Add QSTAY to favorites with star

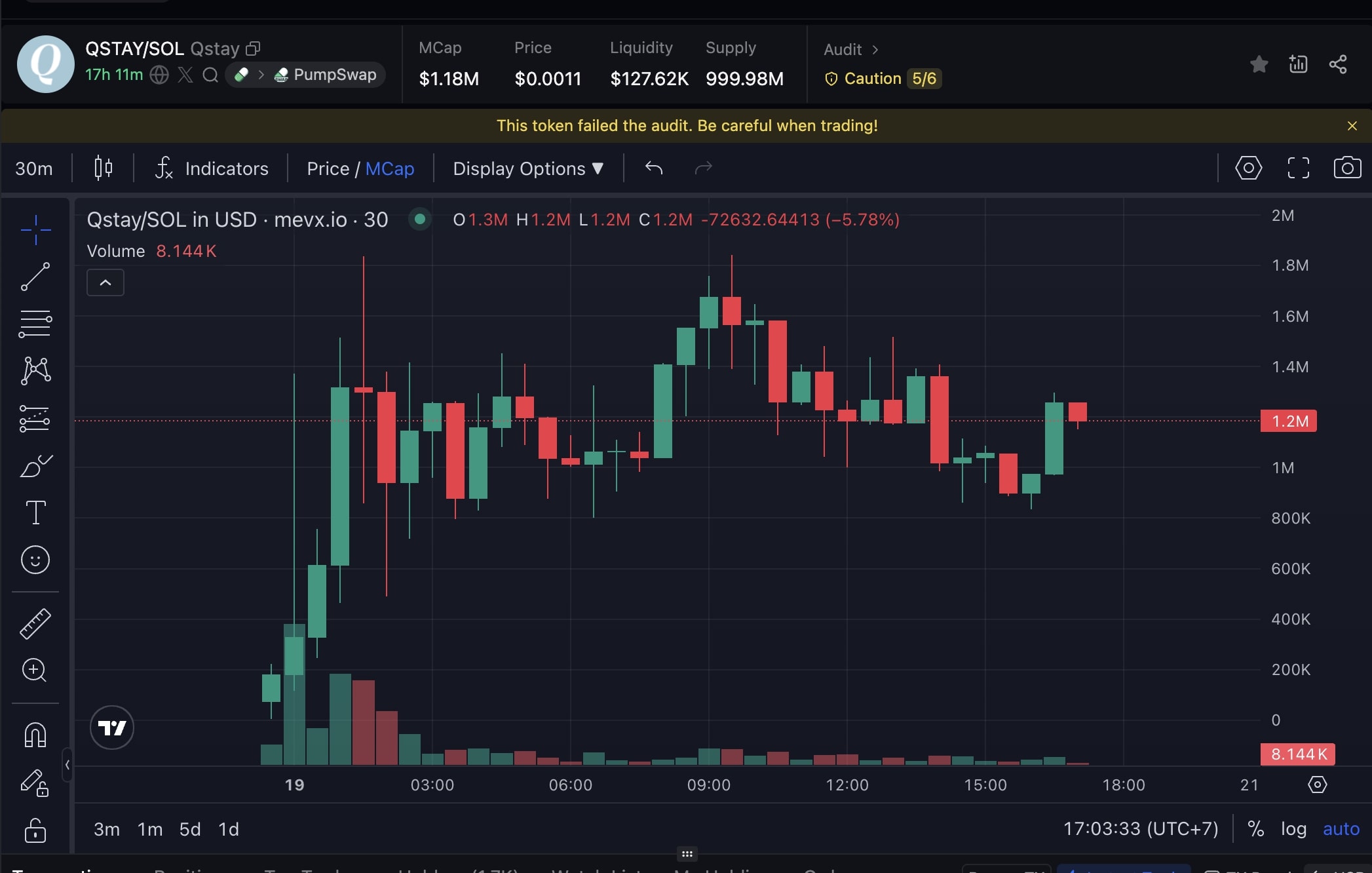1259,64
